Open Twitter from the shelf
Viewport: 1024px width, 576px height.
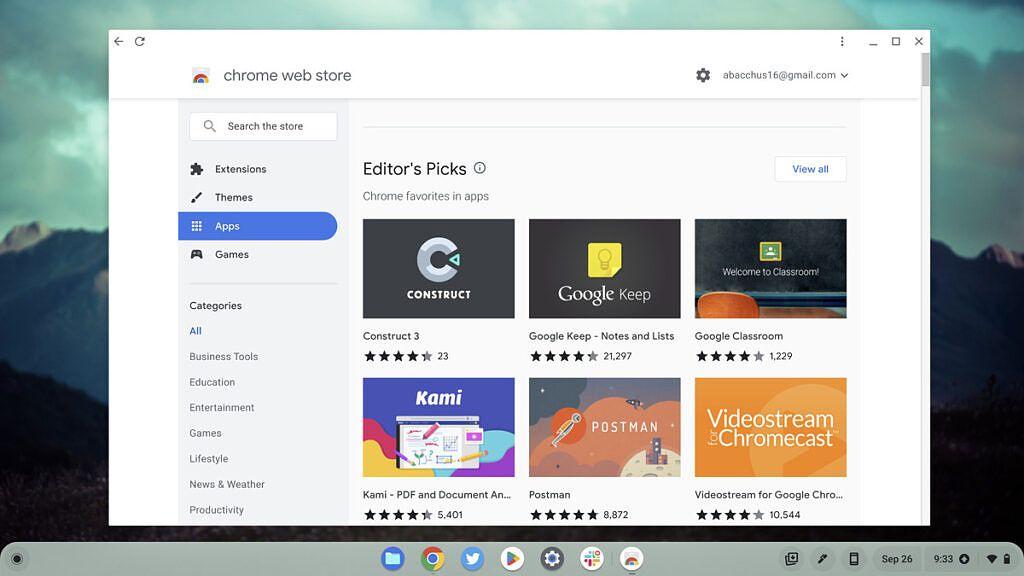point(471,559)
